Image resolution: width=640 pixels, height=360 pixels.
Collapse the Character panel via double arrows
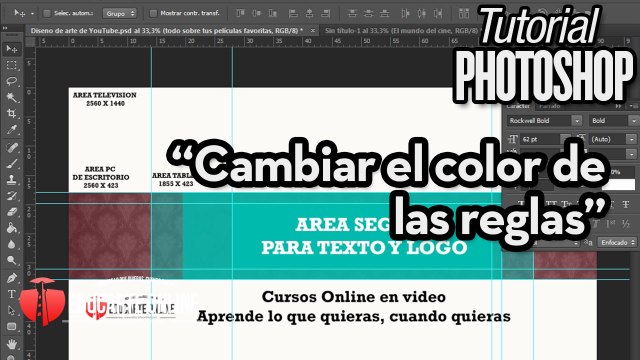pos(619,106)
